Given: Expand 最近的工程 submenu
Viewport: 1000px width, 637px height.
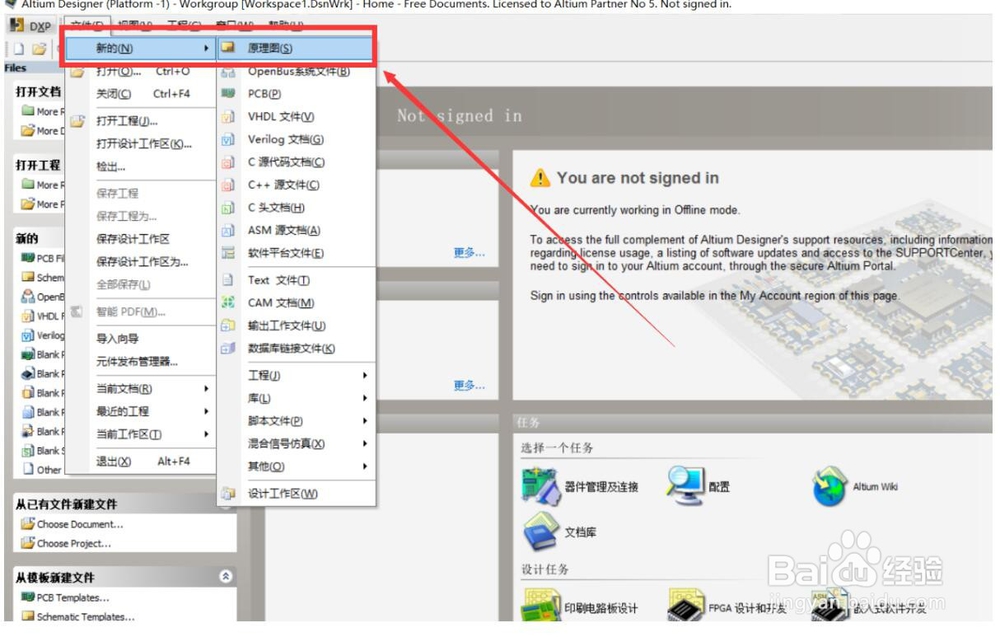Looking at the screenshot, I should pyautogui.click(x=140, y=411).
